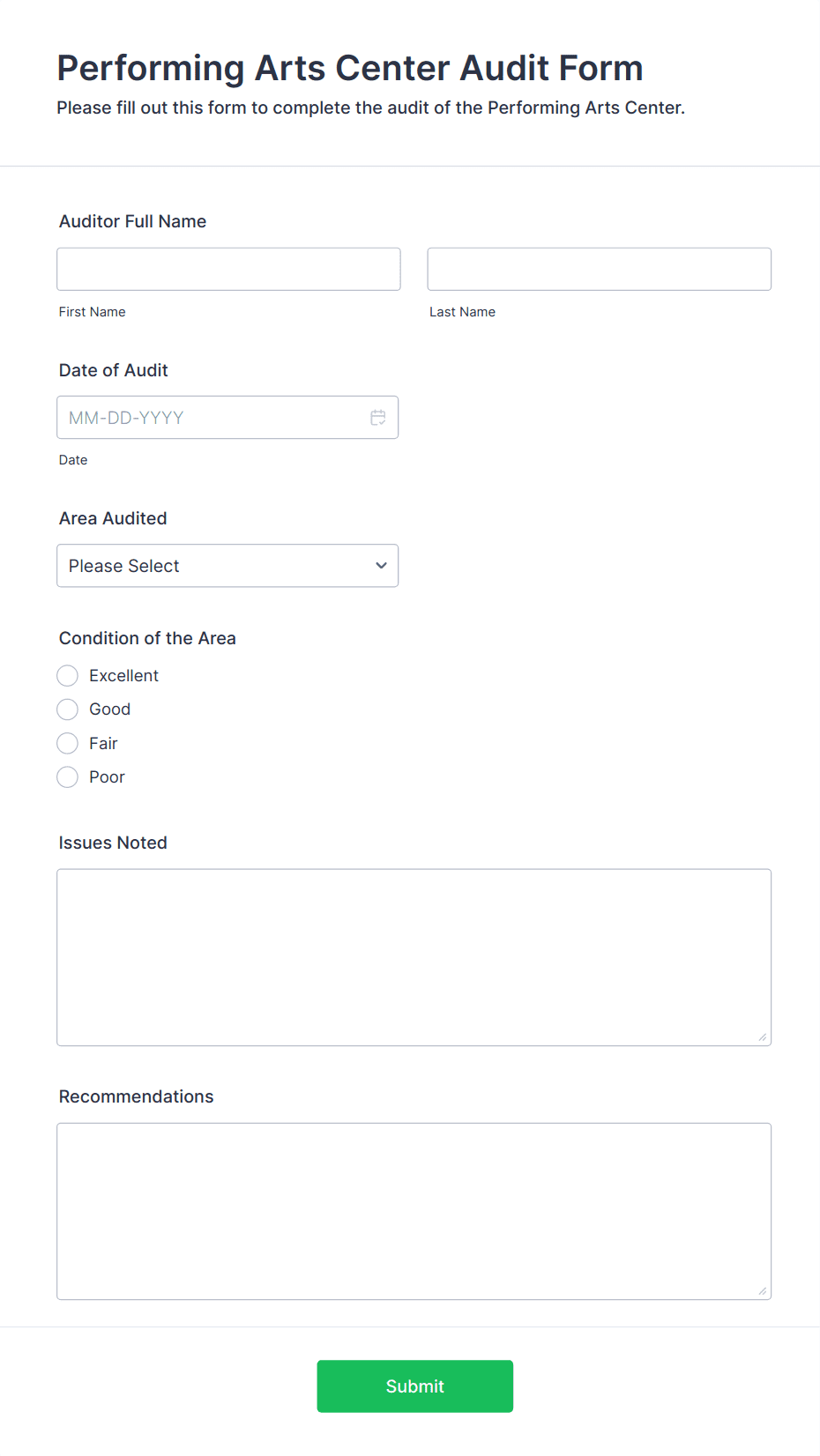Focus the Issues Noted text area
The height and width of the screenshot is (1456, 820).
pyautogui.click(x=414, y=957)
